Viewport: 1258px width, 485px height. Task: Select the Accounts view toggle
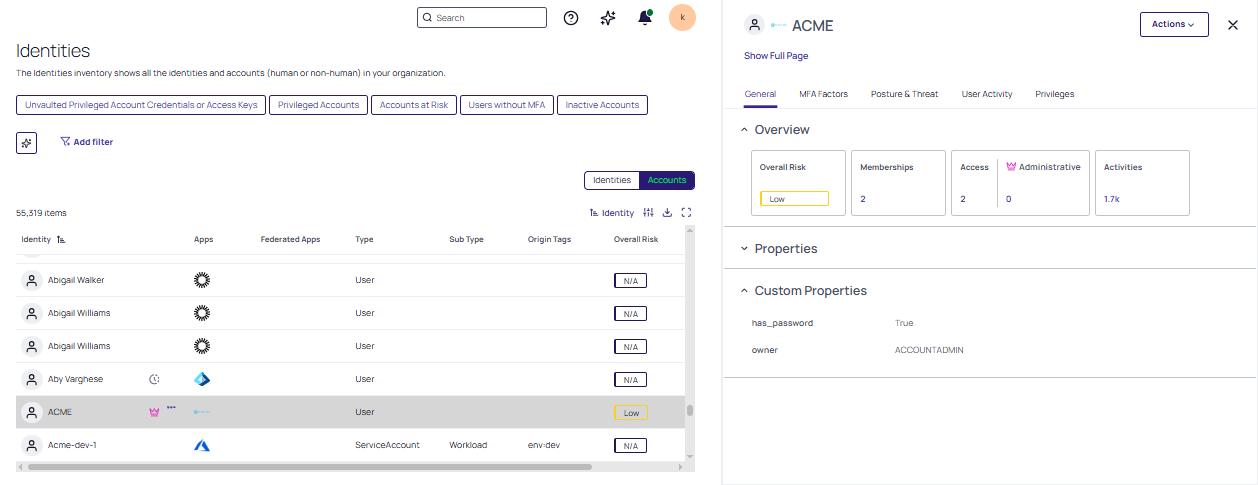click(x=667, y=180)
